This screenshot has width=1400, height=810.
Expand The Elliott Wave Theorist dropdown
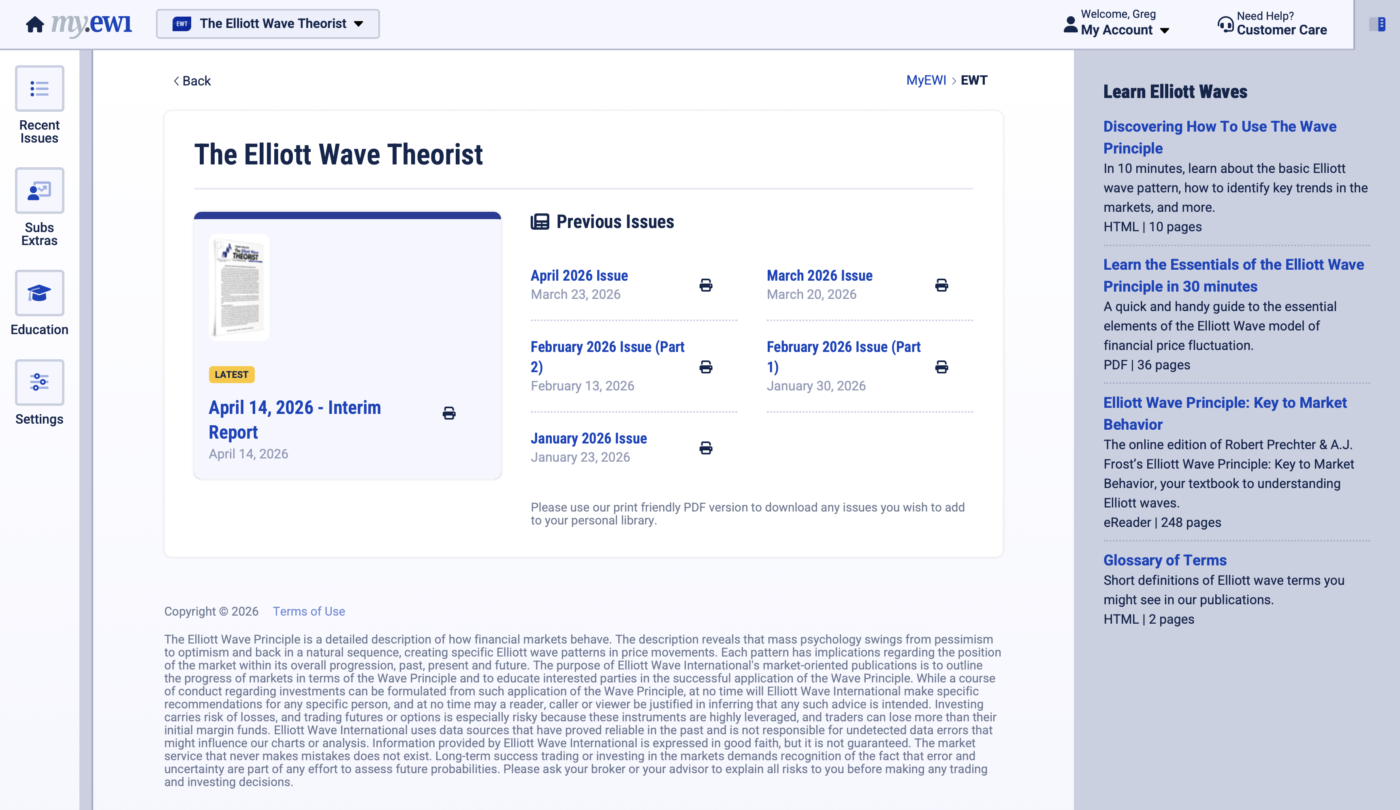click(268, 24)
